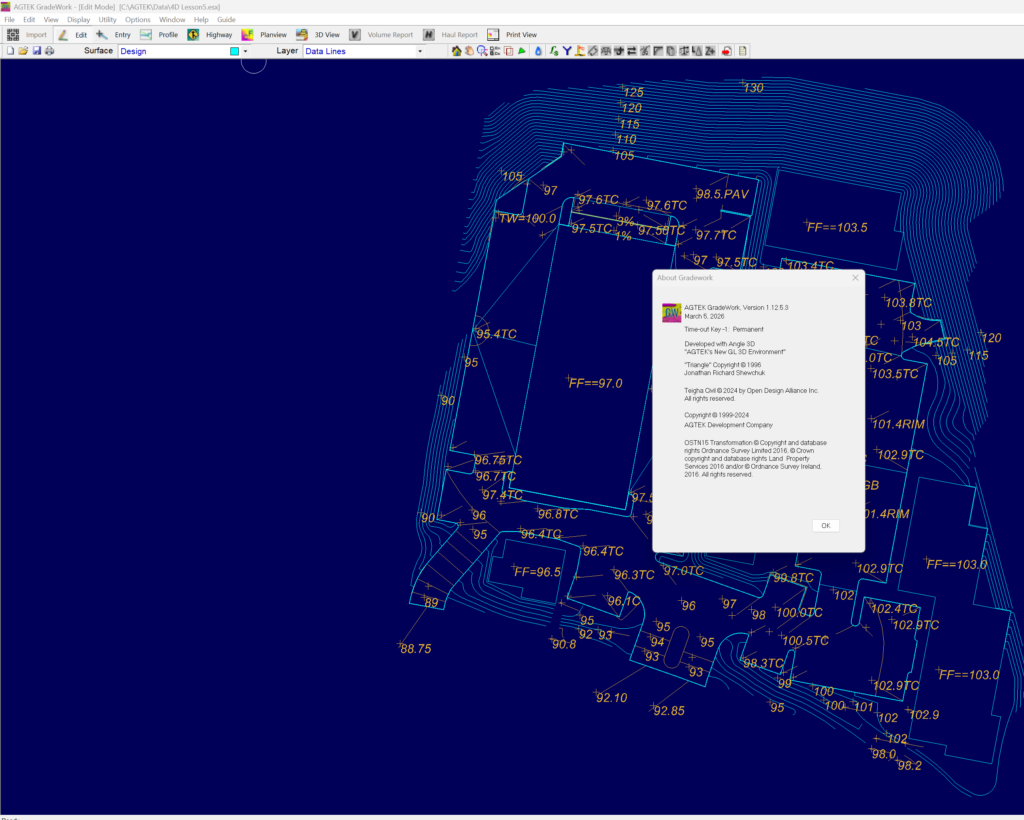Open the Window menu

click(x=172, y=20)
